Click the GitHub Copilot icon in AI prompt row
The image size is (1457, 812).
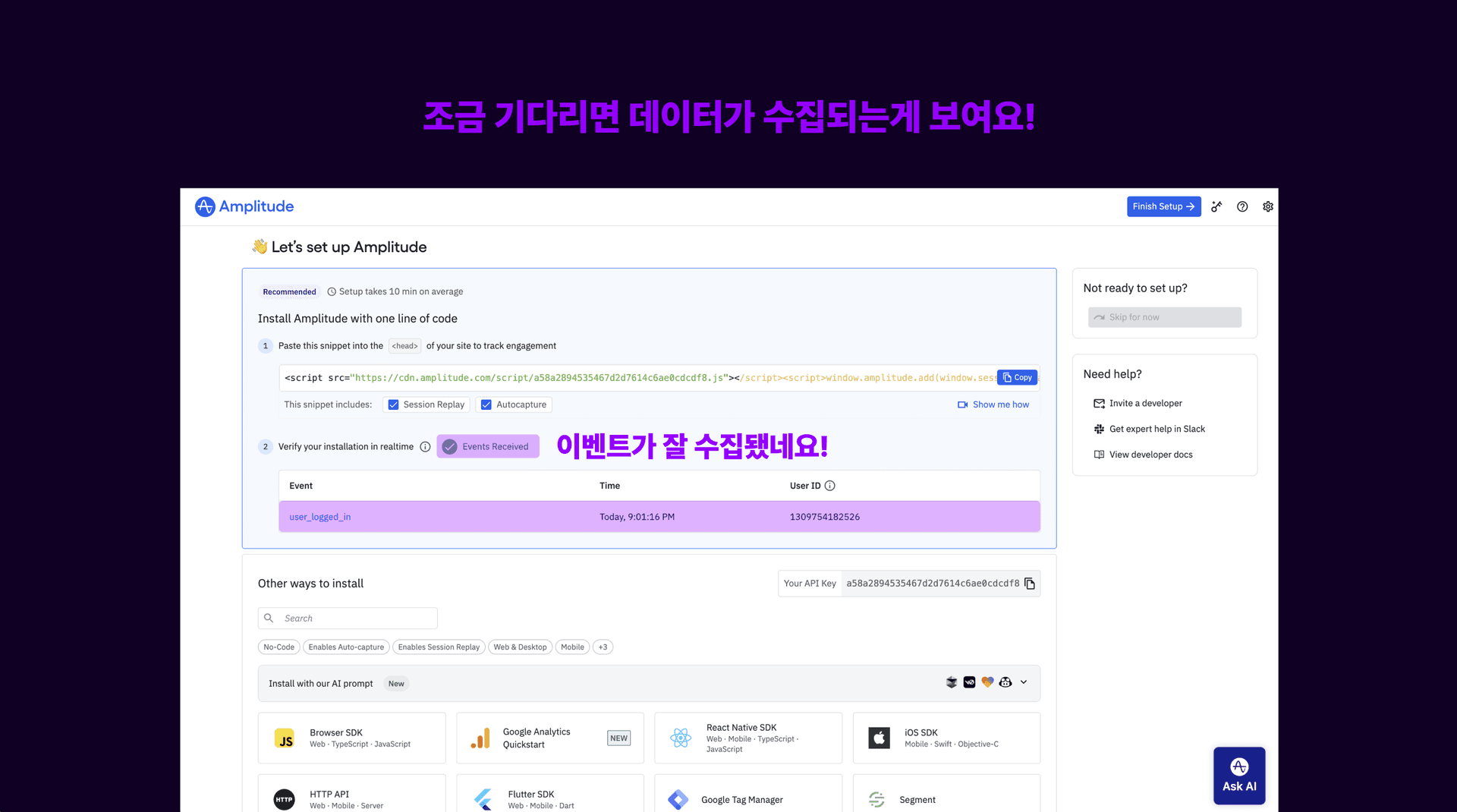click(1005, 682)
